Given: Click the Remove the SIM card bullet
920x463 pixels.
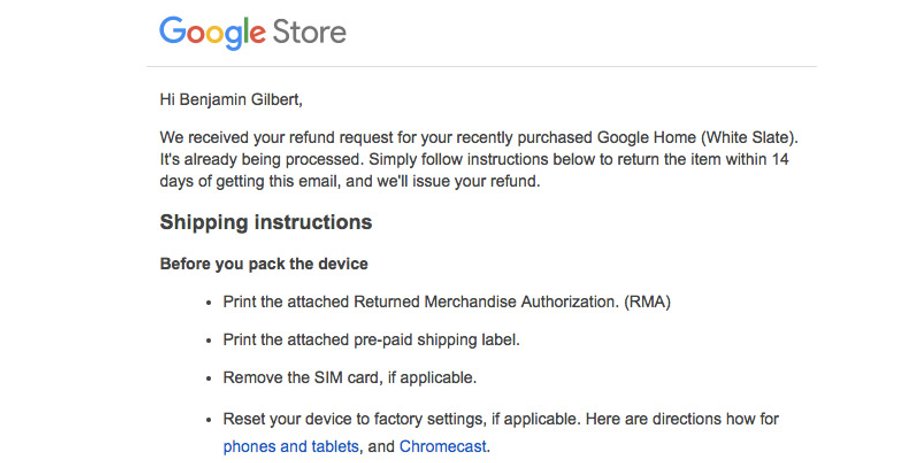Looking at the screenshot, I should (x=350, y=378).
